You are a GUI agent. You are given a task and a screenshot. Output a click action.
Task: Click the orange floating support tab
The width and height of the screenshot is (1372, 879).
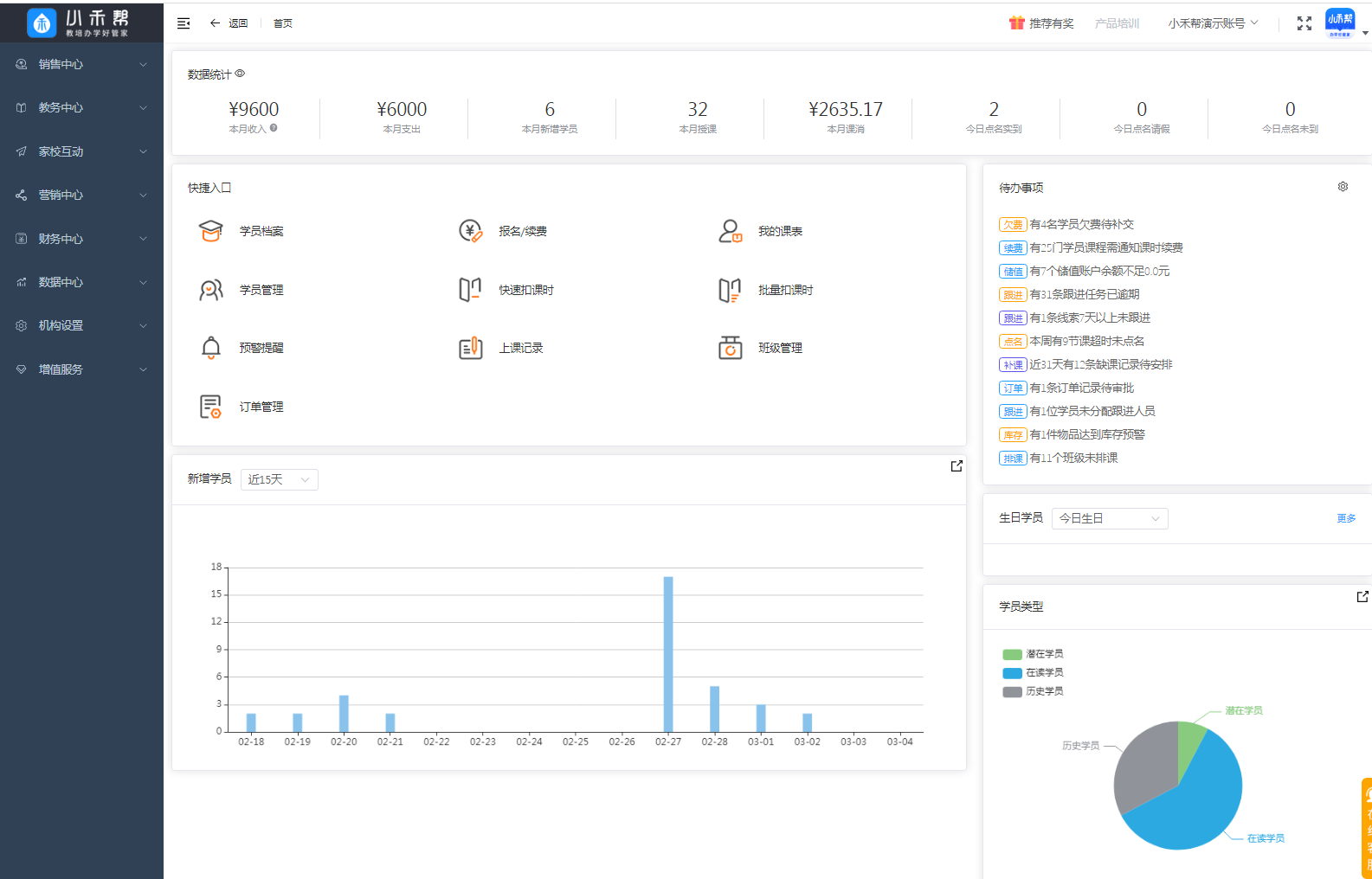(x=1367, y=828)
